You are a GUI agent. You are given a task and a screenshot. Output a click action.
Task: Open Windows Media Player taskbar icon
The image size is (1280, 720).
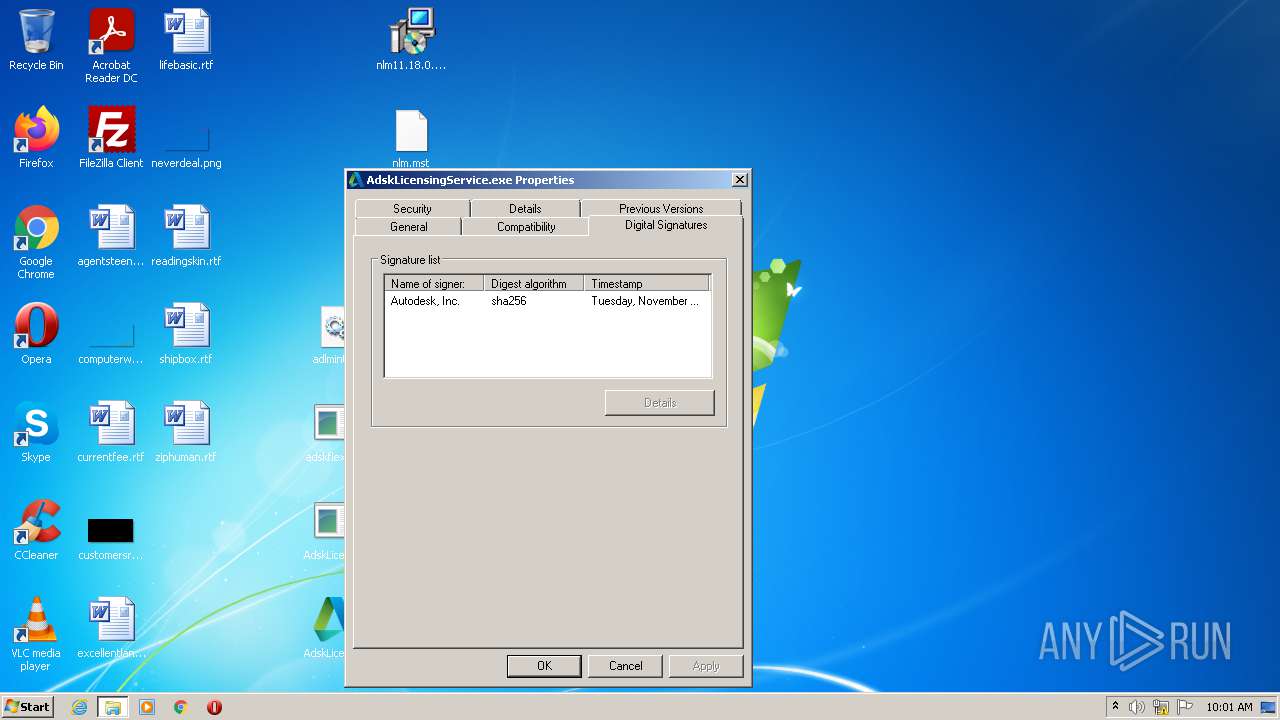(x=147, y=707)
